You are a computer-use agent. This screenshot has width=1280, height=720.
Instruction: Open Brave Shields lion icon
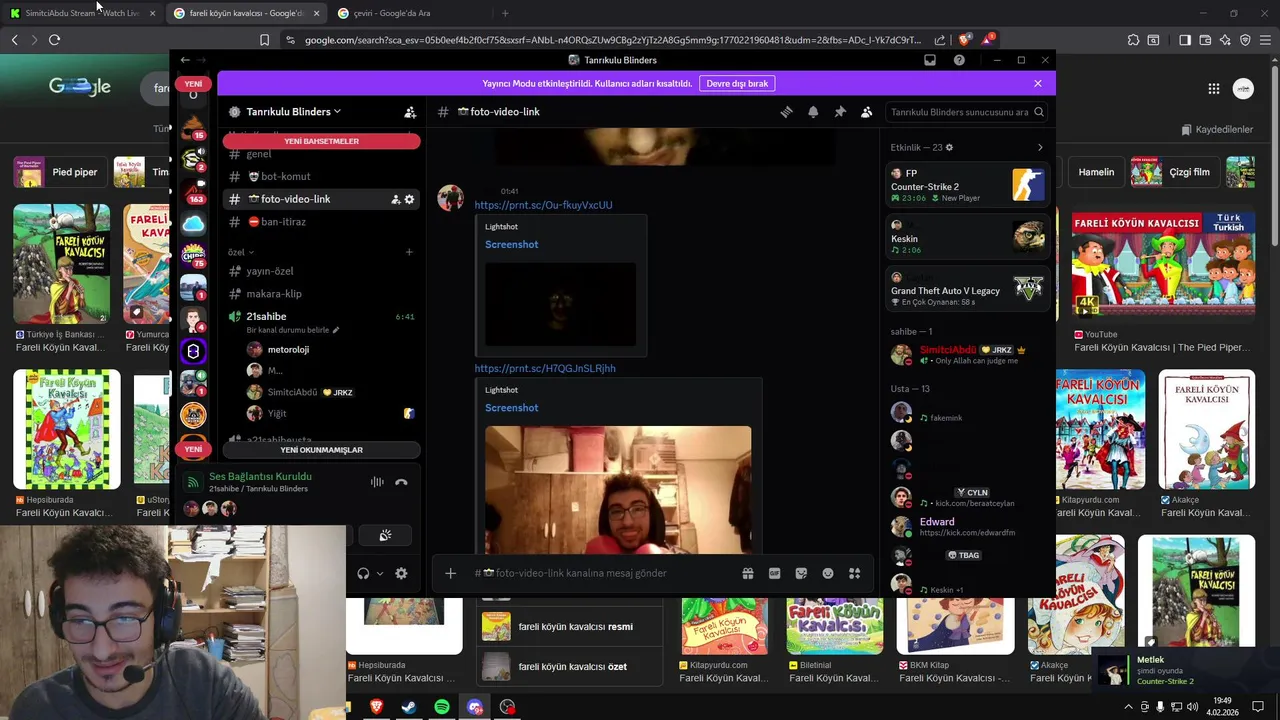coord(964,40)
